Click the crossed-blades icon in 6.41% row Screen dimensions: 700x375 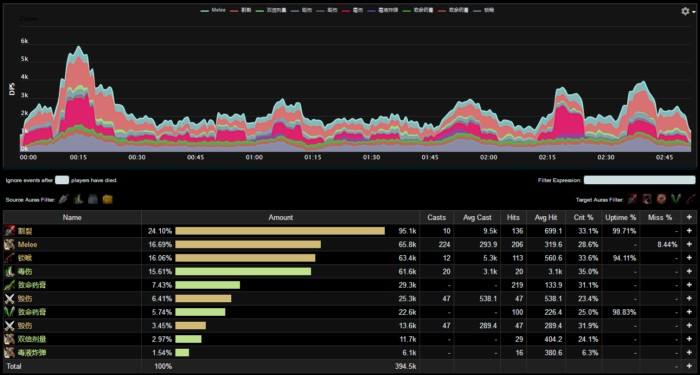coord(10,299)
